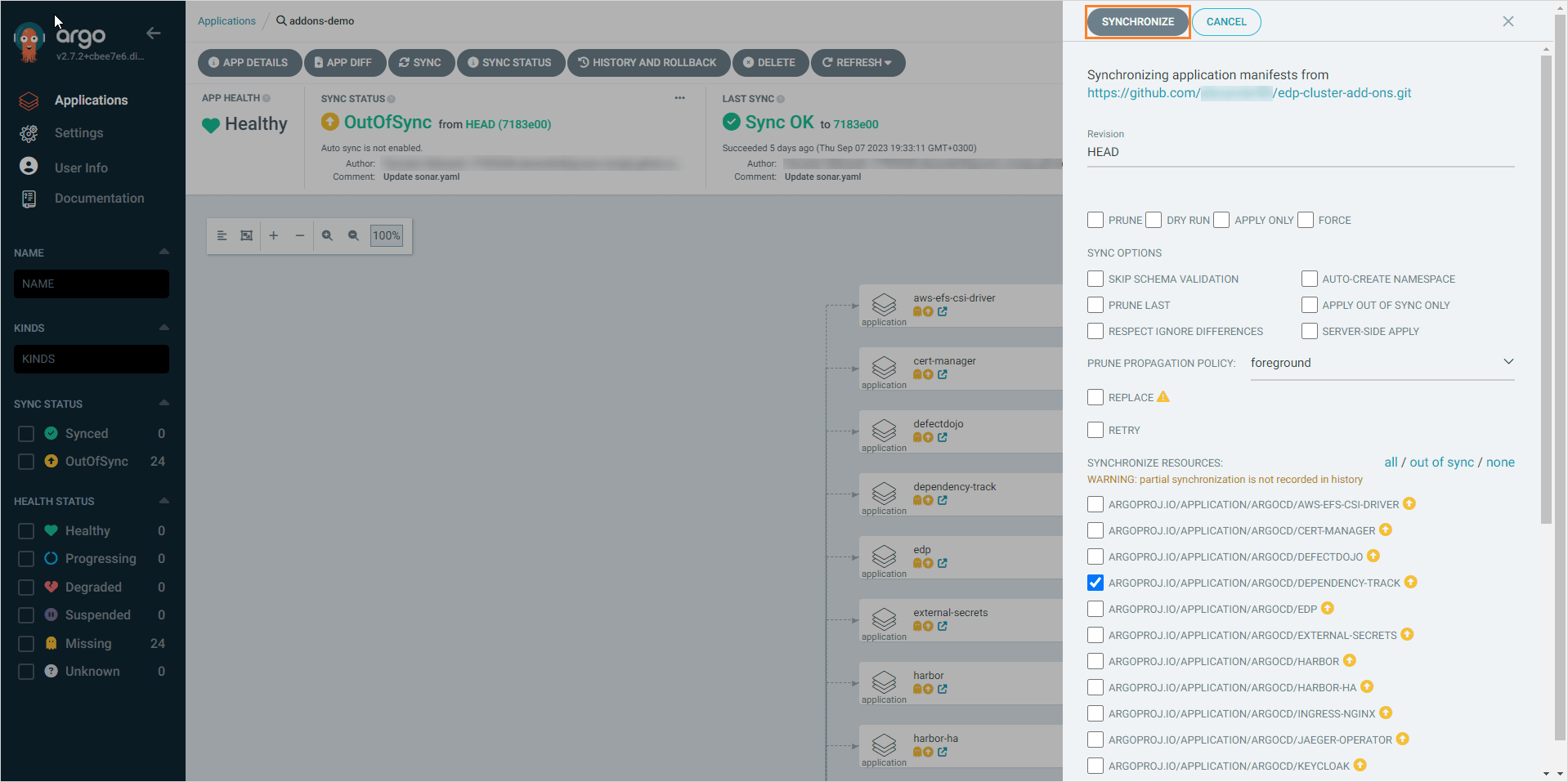Open external link of dependency-track node
1568x782 pixels.
pyautogui.click(x=943, y=500)
